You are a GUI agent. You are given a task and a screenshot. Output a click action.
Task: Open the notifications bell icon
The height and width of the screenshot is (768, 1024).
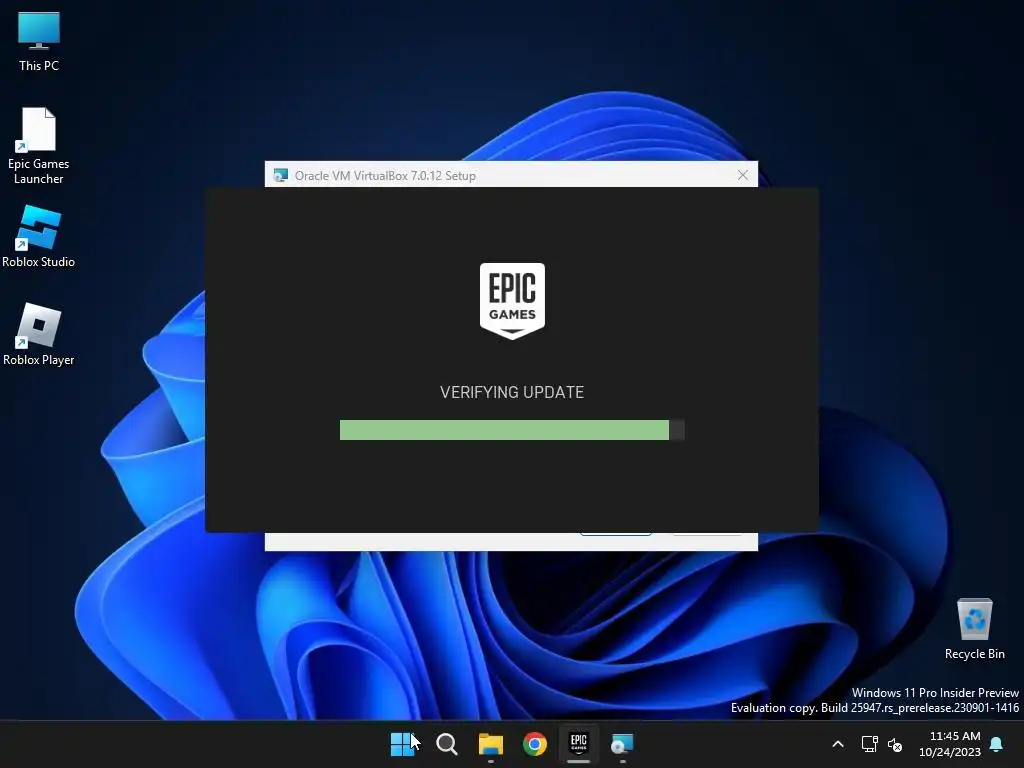[x=996, y=744]
